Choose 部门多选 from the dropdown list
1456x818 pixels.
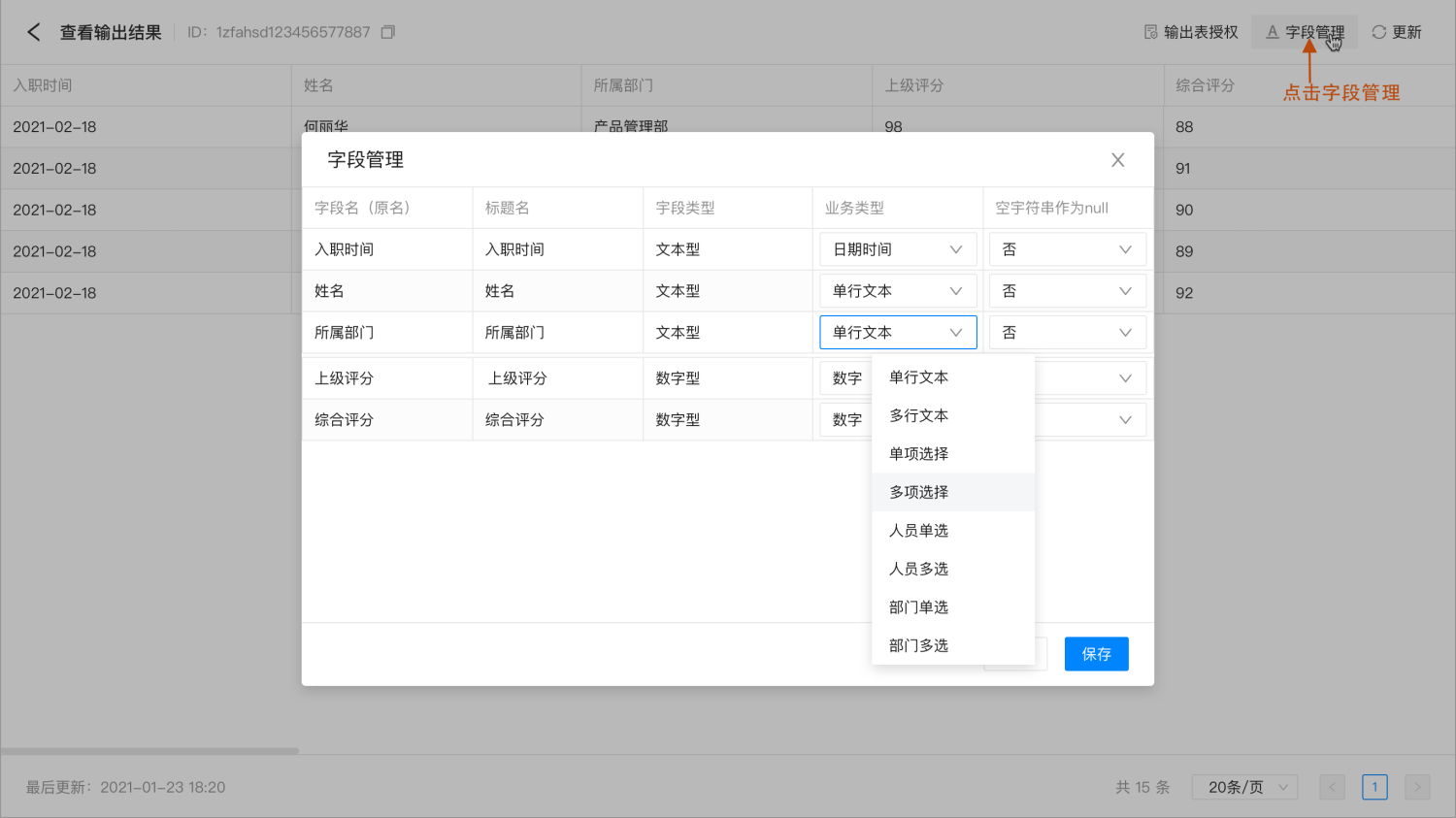(953, 645)
